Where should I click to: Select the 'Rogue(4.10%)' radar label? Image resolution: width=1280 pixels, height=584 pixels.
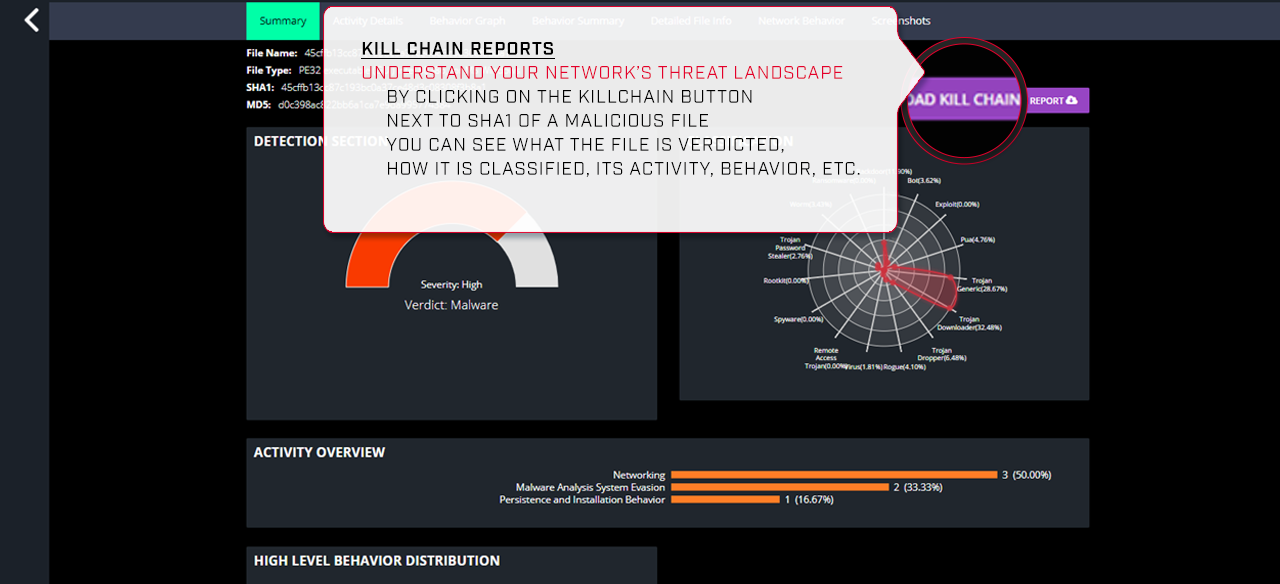pos(904,367)
